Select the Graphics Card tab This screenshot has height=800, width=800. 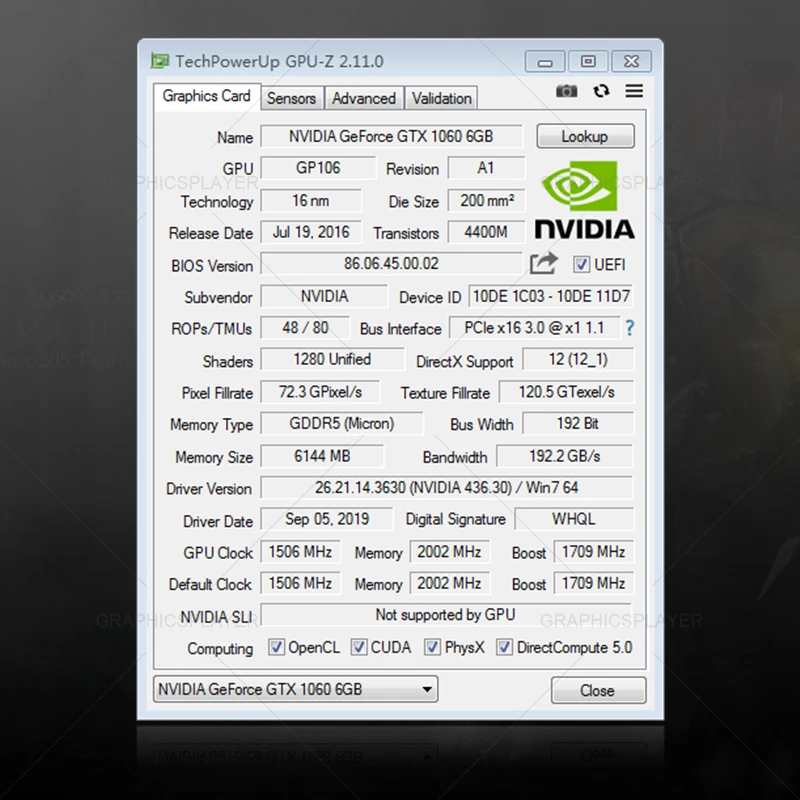pos(207,96)
